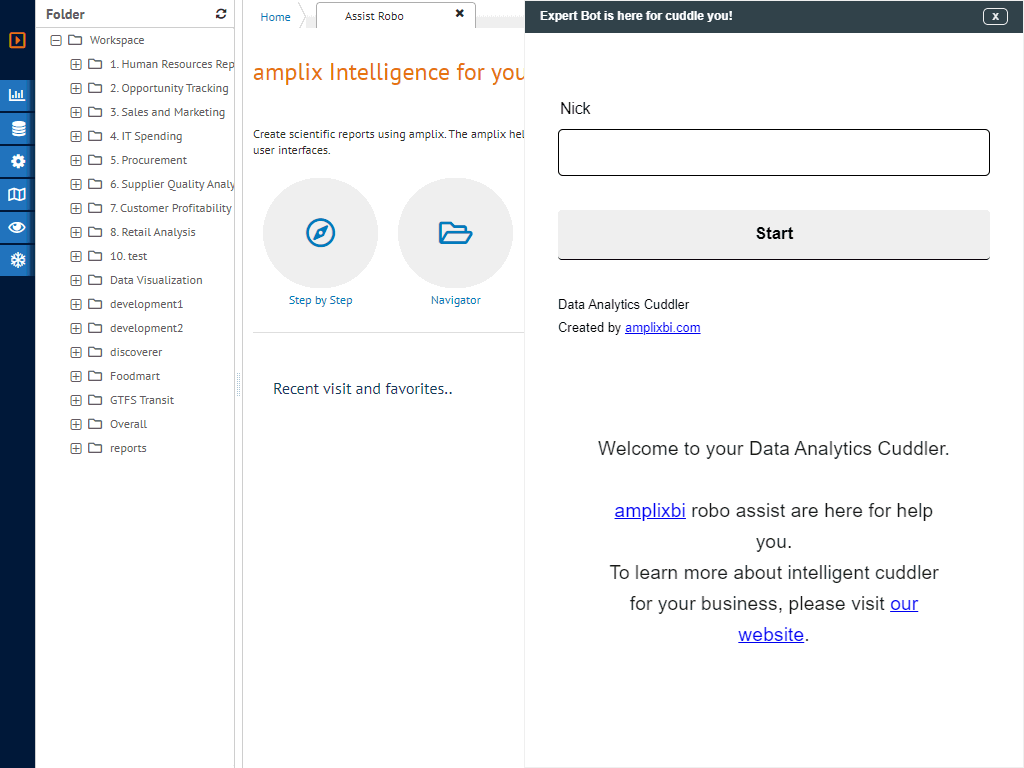Click the eye icon in sidebar

click(x=17, y=227)
